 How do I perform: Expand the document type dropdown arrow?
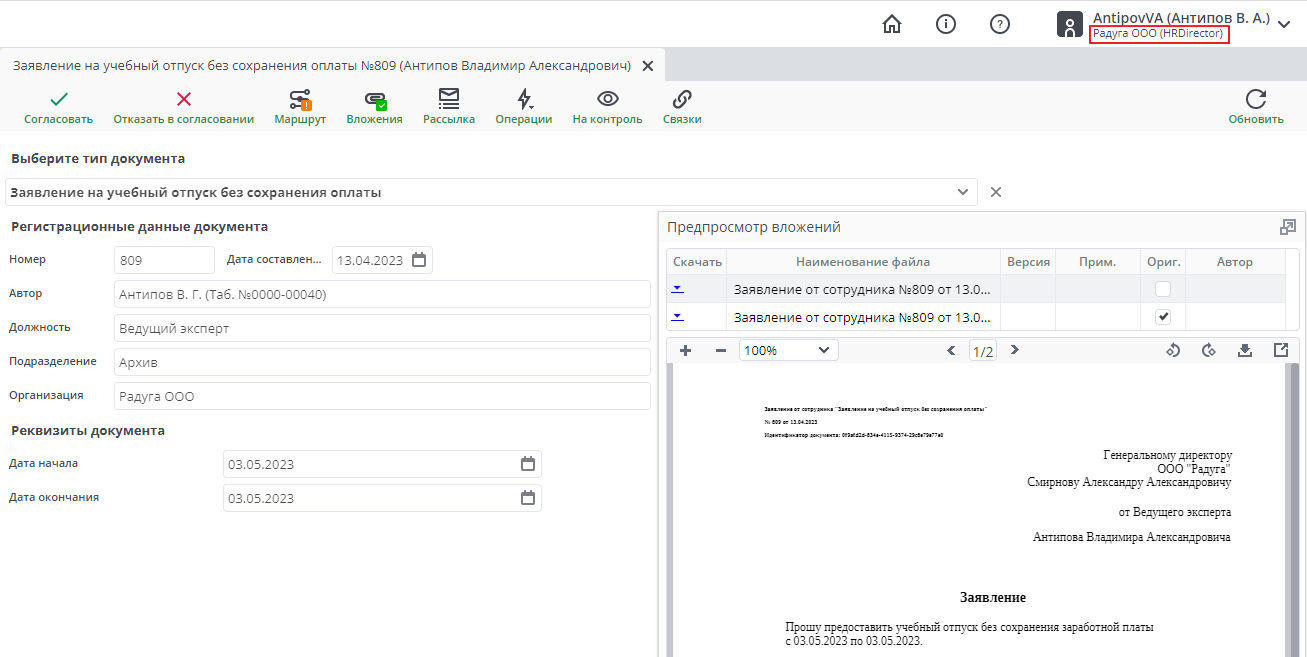point(963,192)
